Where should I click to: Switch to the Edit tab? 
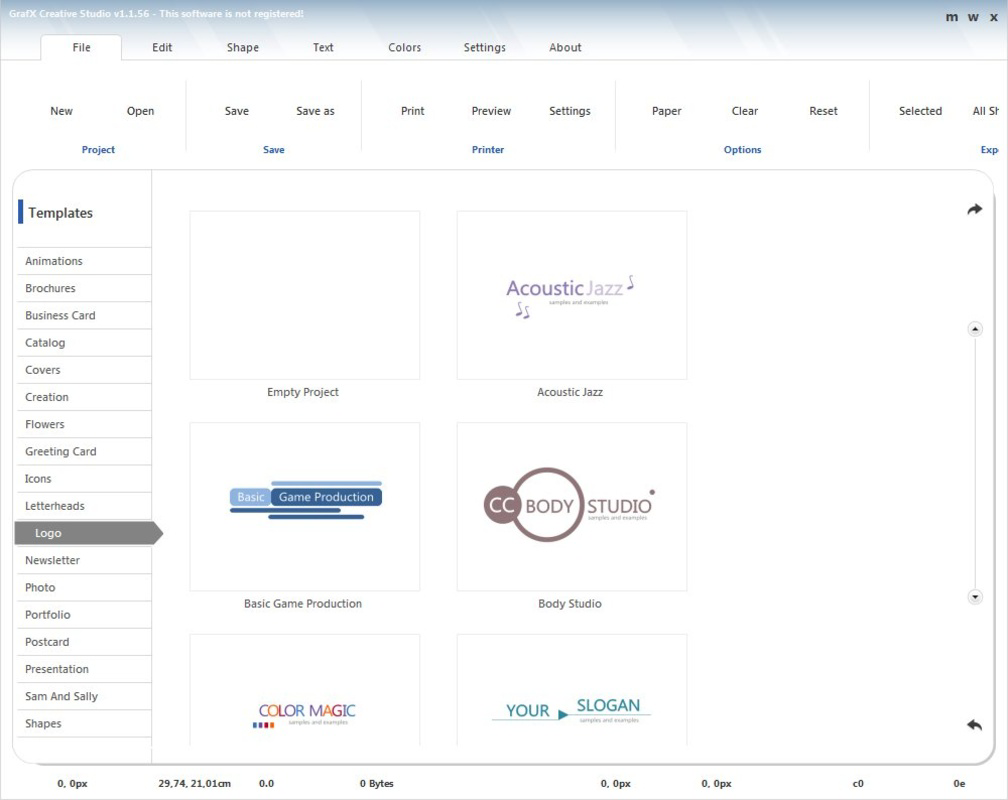click(162, 48)
